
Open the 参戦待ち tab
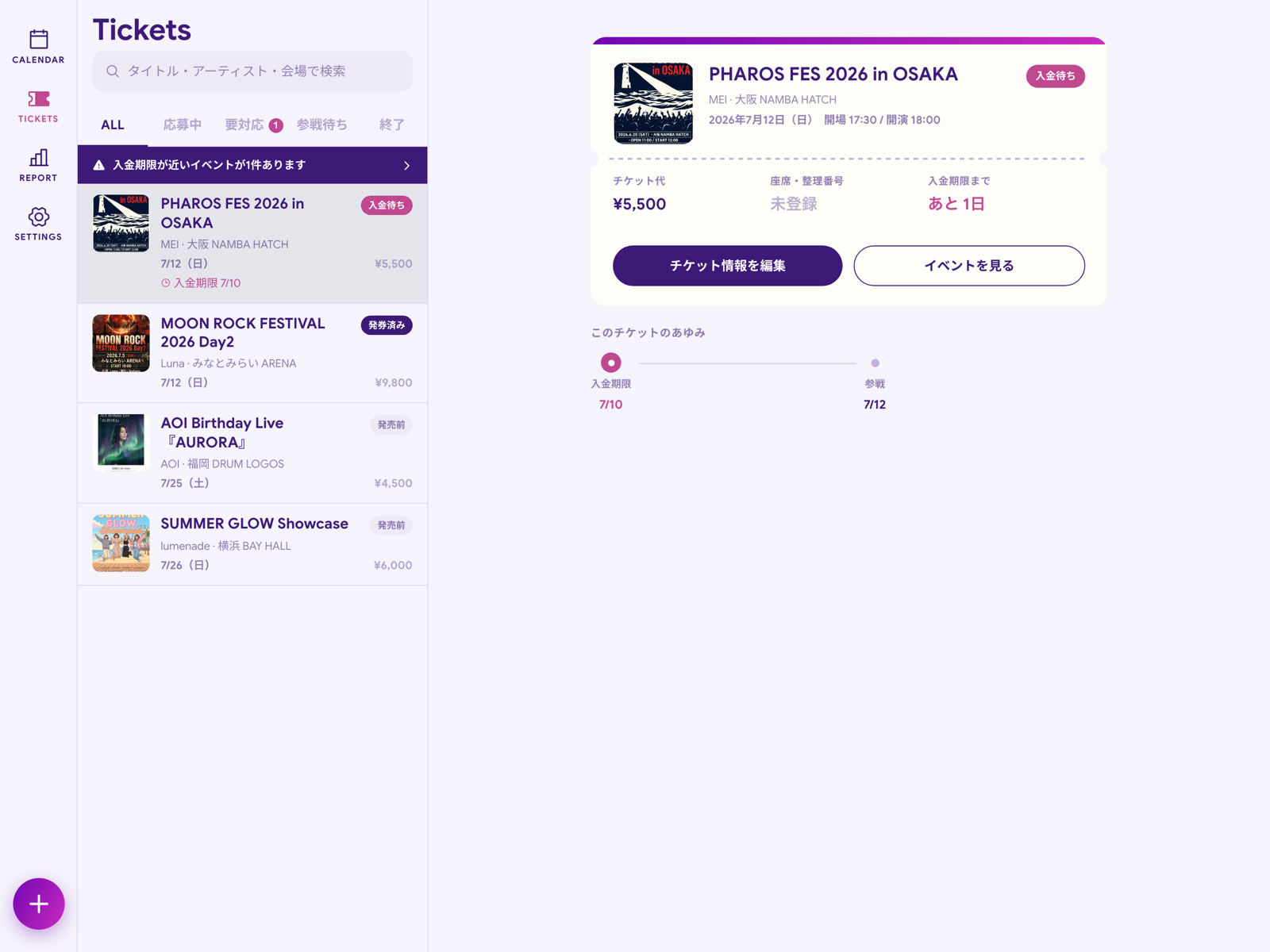[x=322, y=125]
